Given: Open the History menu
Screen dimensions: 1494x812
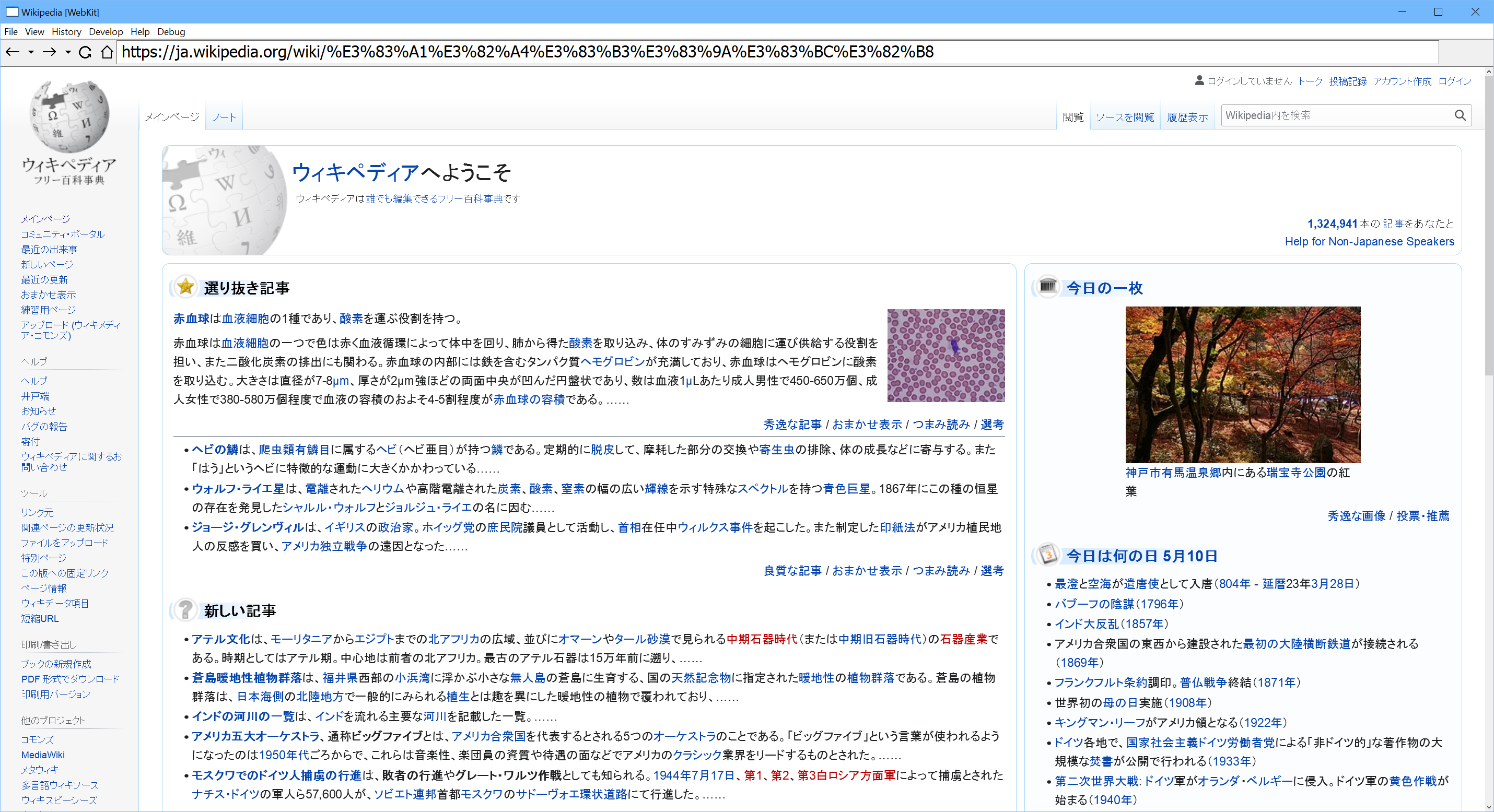Looking at the screenshot, I should [x=66, y=32].
